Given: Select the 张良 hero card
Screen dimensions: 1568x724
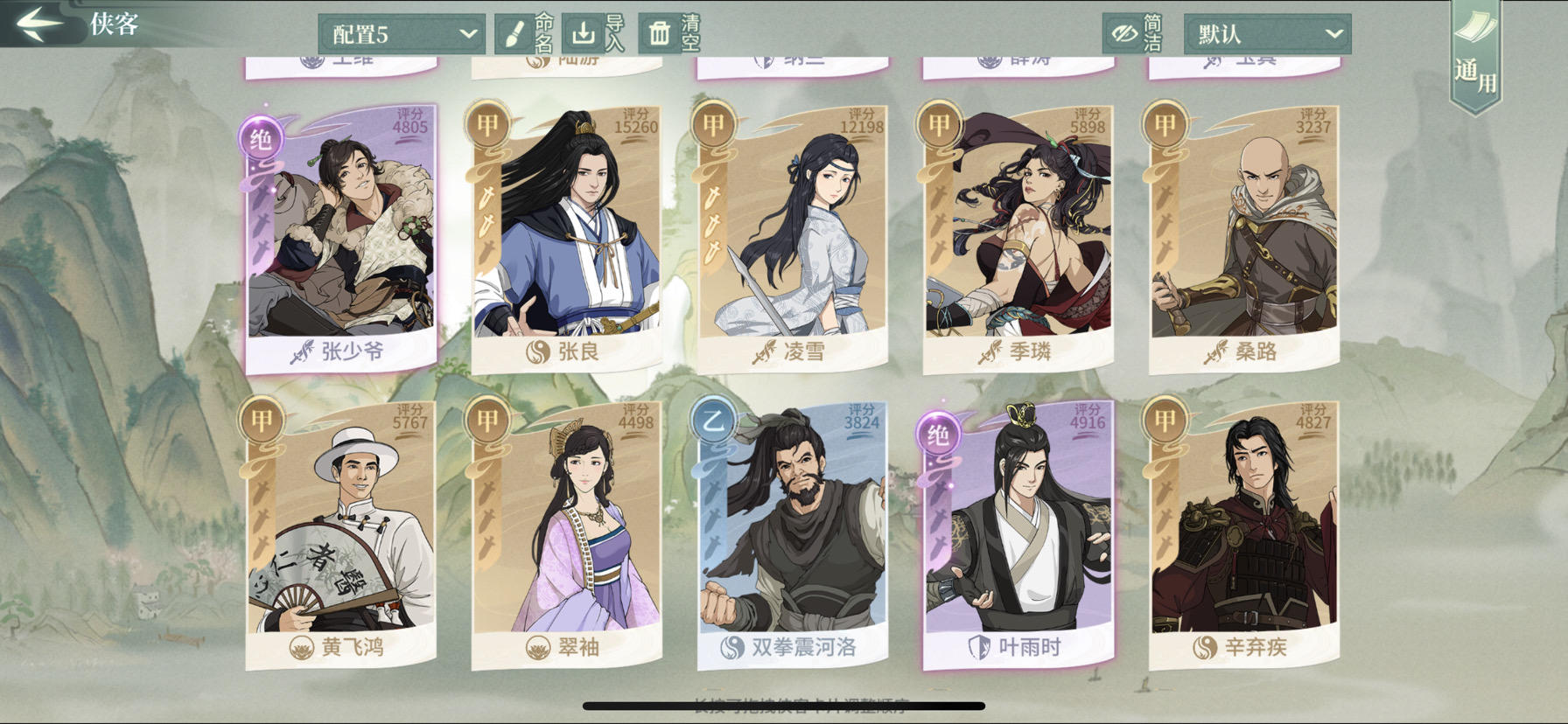Looking at the screenshot, I should [567, 239].
